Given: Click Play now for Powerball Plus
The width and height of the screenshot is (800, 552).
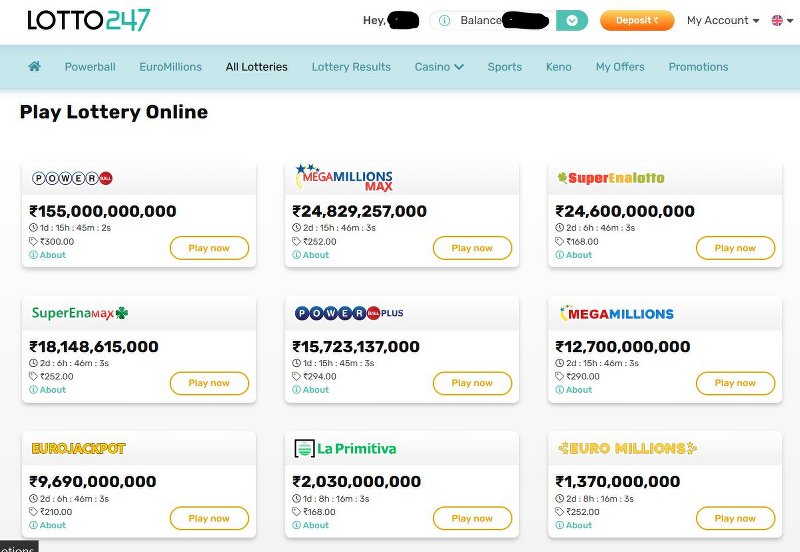Looking at the screenshot, I should (472, 383).
